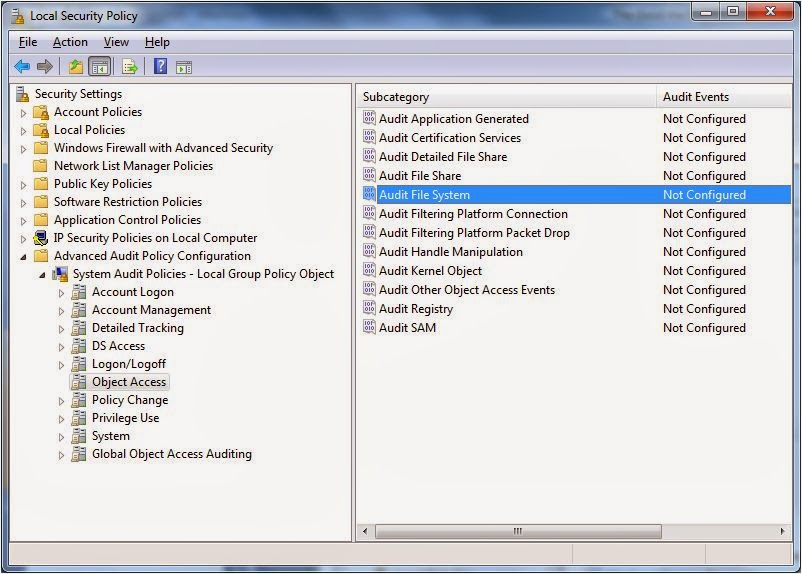802x574 pixels.
Task: Select the Account Management tree item
Action: click(151, 310)
